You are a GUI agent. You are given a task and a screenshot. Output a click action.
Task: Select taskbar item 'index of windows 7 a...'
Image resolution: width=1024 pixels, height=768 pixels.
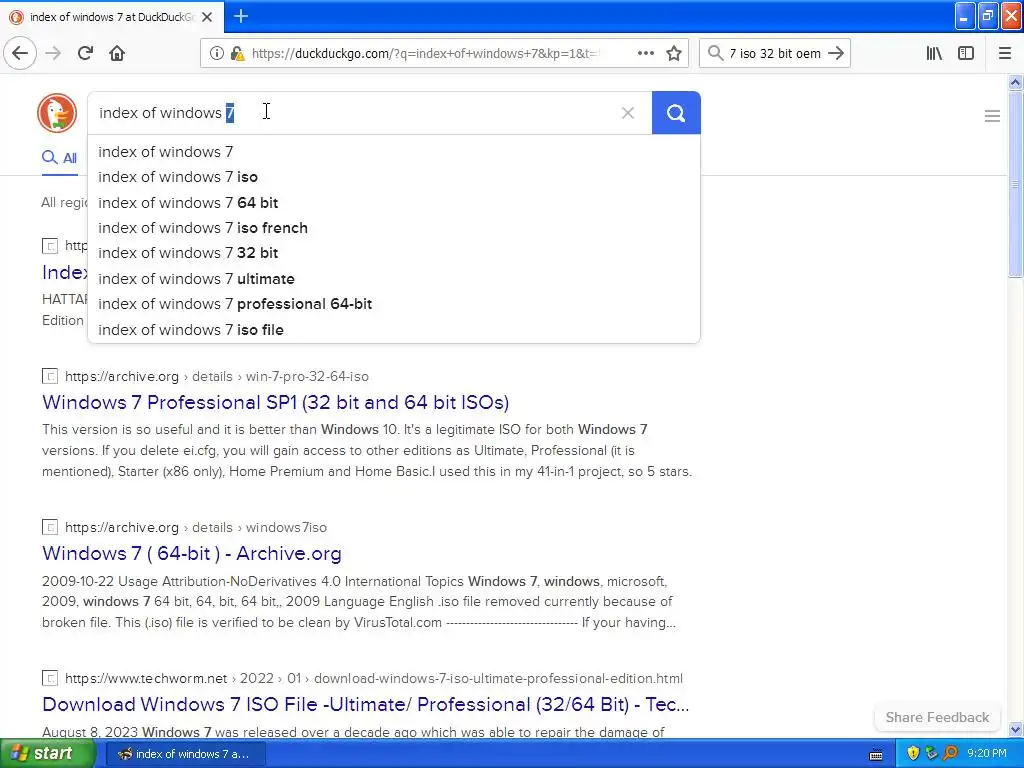(185, 754)
